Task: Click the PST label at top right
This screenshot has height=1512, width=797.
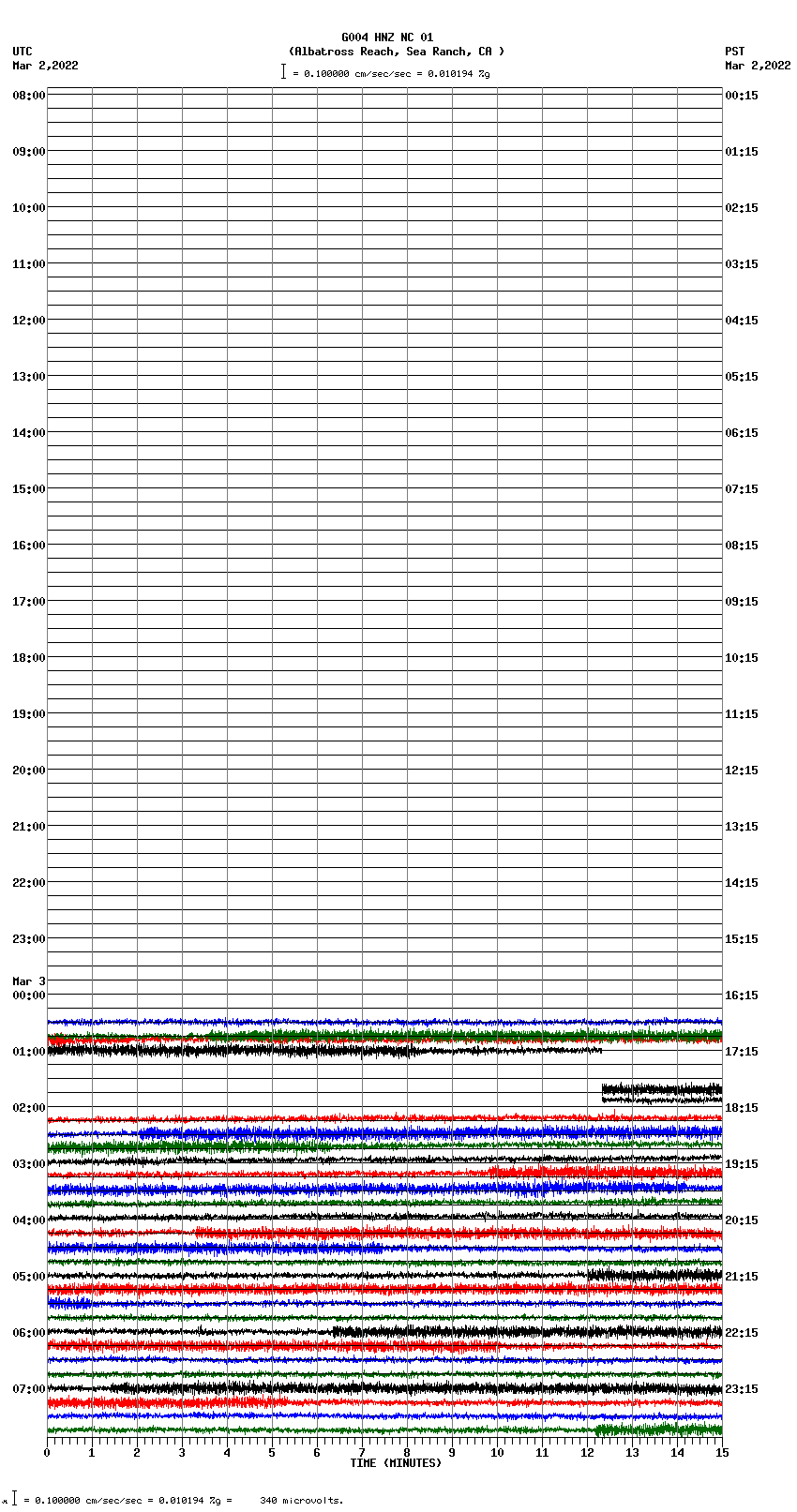Action: coord(735,52)
